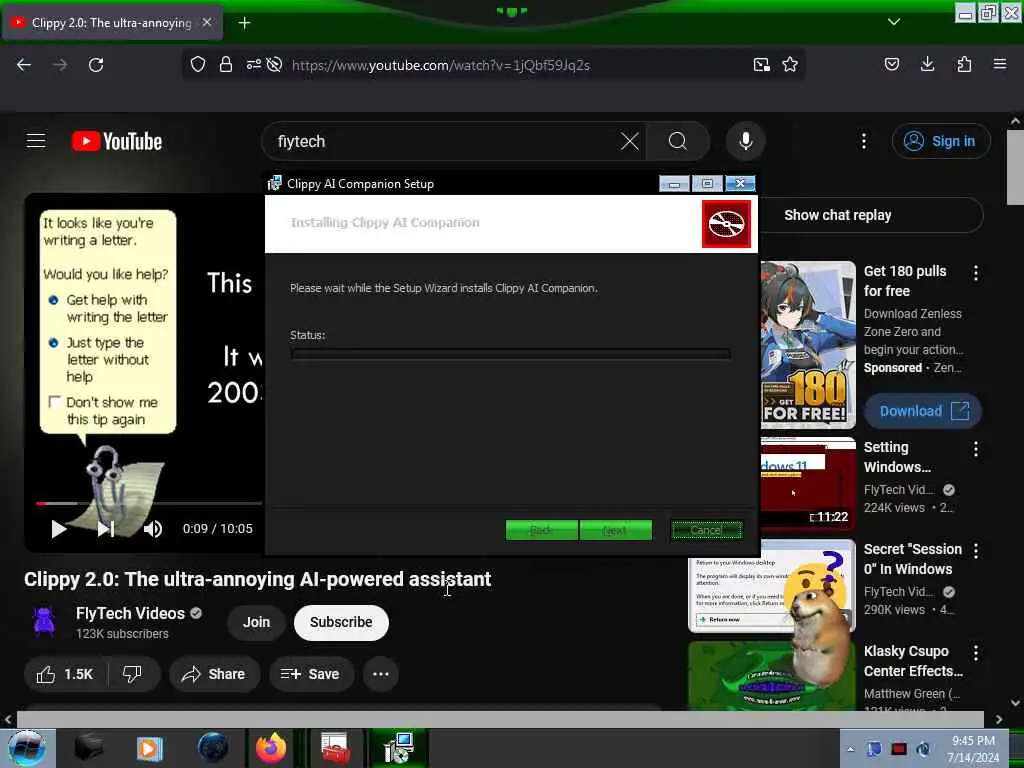
Task: Open YouTube settings three-dot menu
Action: (864, 141)
